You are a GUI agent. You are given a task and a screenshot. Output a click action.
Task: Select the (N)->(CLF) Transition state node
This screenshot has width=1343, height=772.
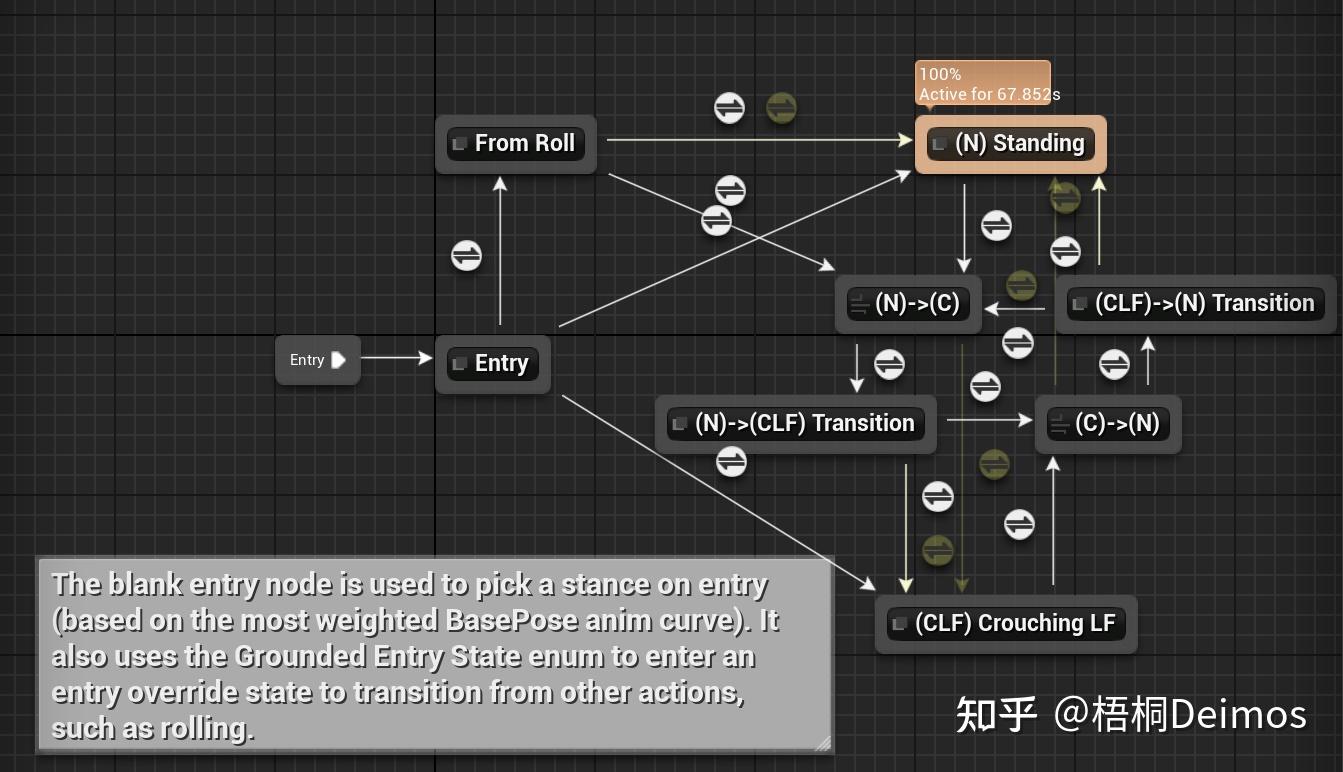coord(796,423)
